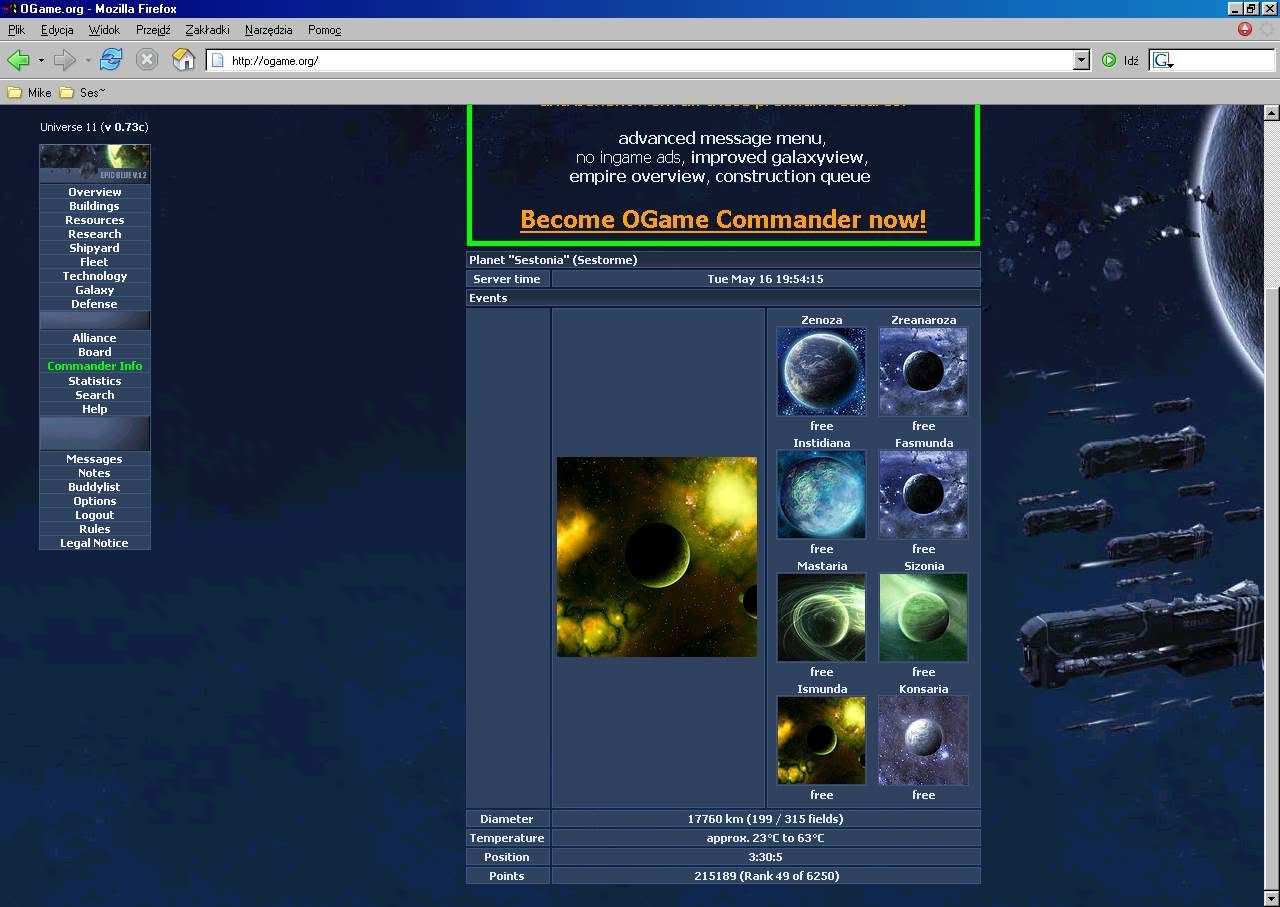Open the forward history dropdown arrow
The height and width of the screenshot is (907, 1280).
pyautogui.click(x=88, y=60)
